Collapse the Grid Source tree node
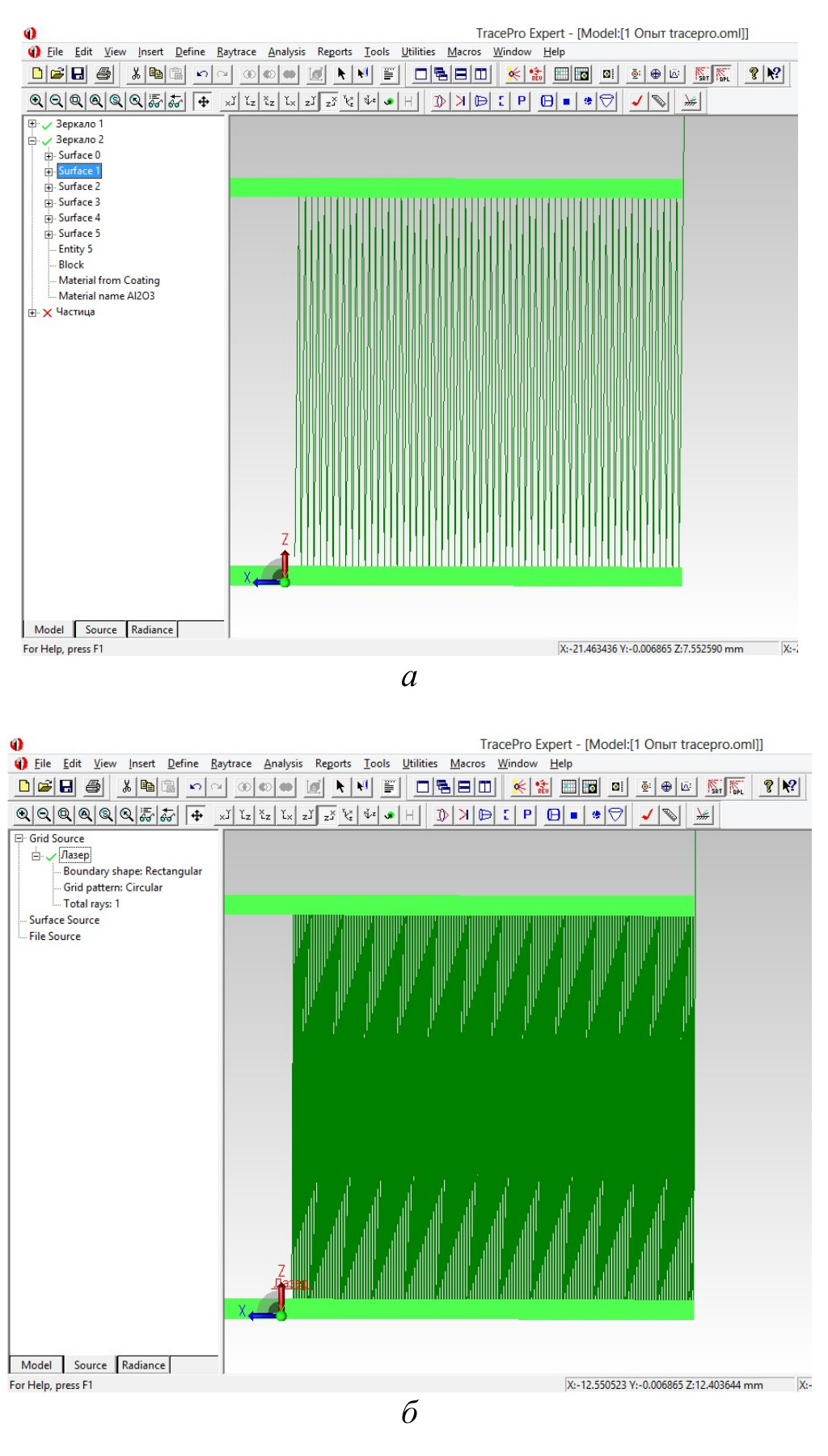This screenshot has width=828, height=1456. (19, 839)
